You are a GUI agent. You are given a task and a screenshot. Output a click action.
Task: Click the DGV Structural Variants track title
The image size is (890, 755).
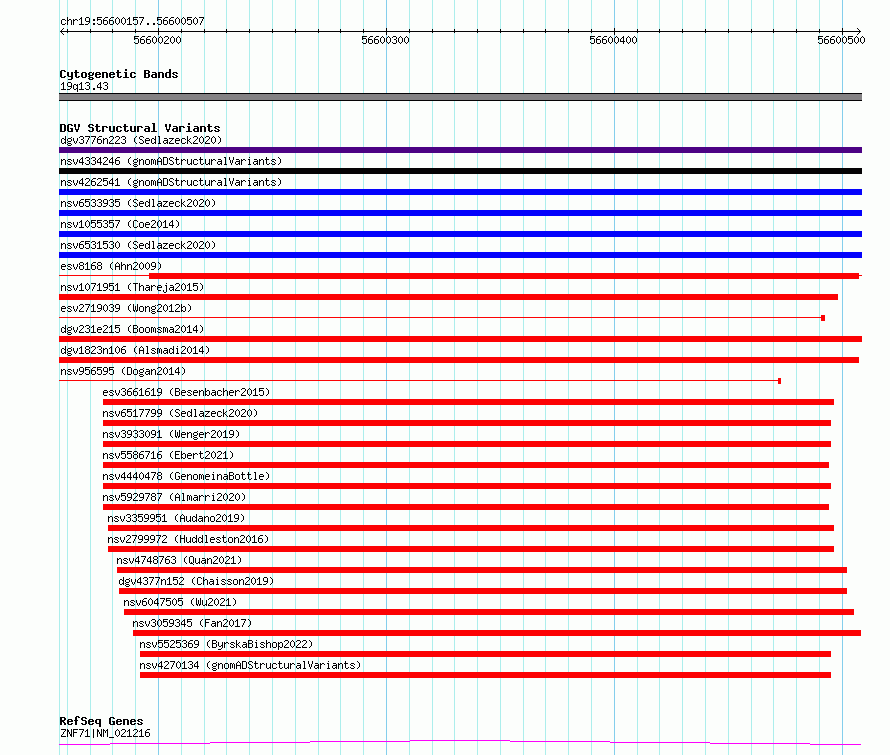140,128
